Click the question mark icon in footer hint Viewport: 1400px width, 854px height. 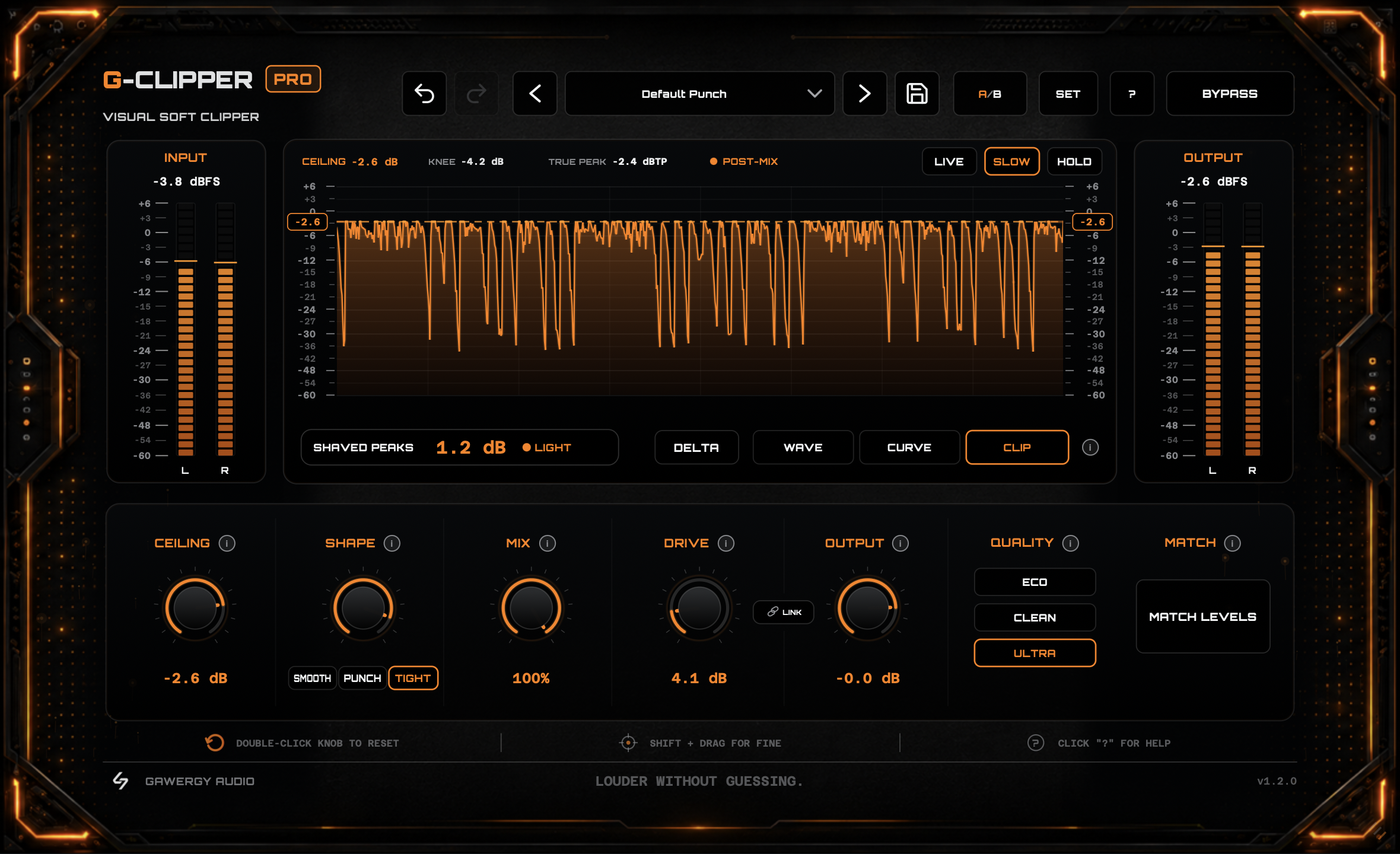point(1035,743)
